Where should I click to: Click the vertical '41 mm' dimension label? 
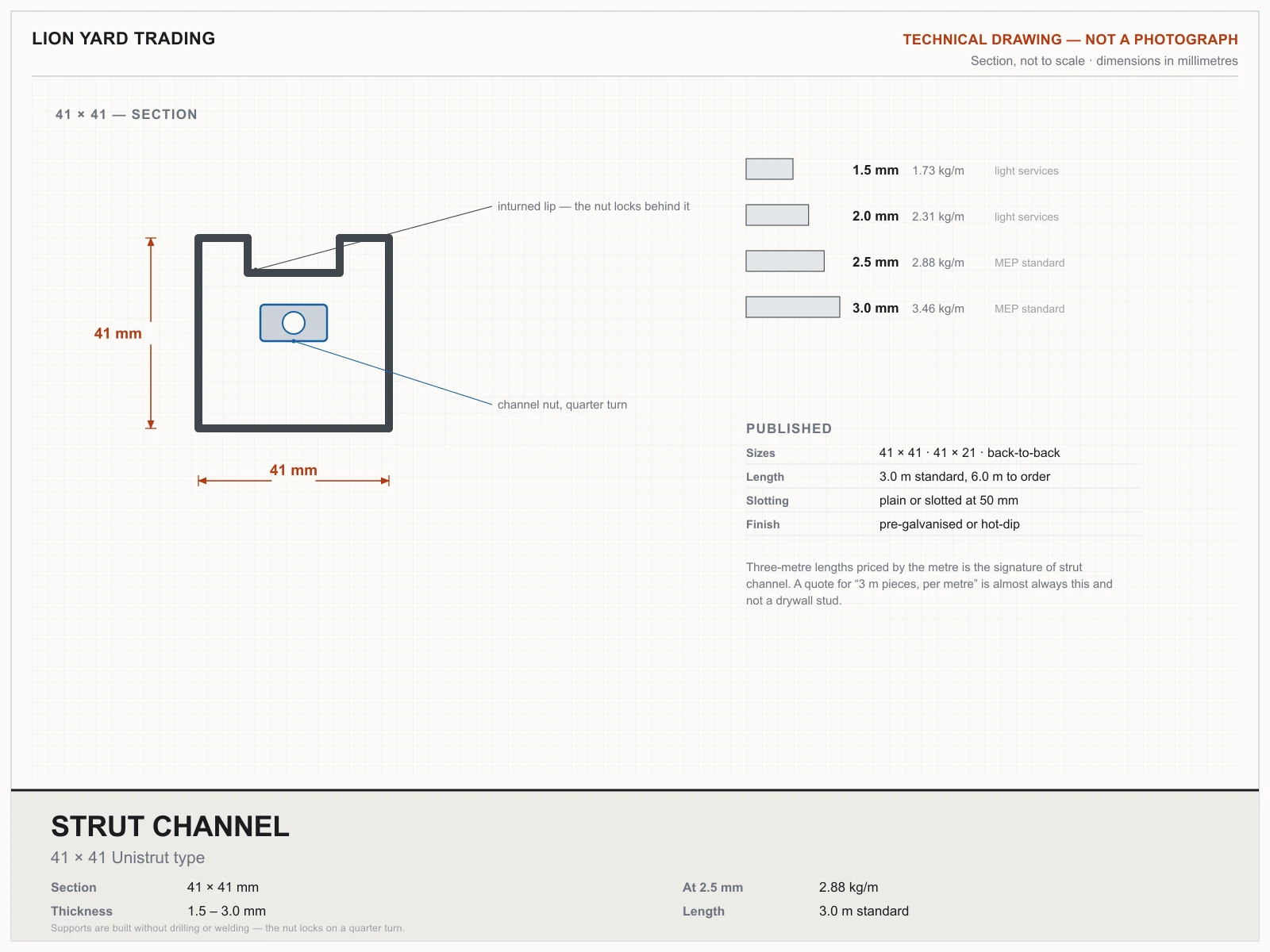pyautogui.click(x=118, y=334)
